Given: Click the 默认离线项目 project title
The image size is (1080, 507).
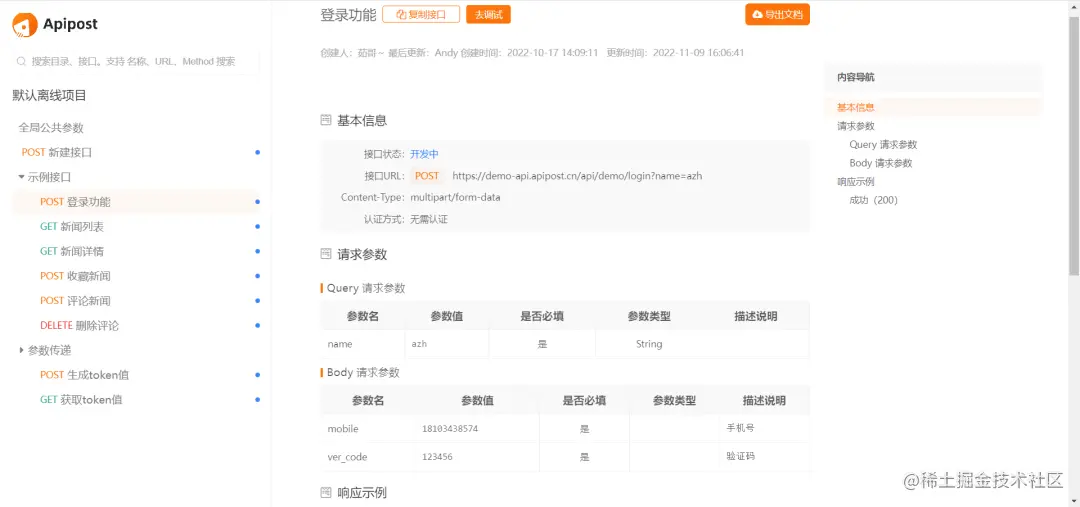Looking at the screenshot, I should point(50,96).
